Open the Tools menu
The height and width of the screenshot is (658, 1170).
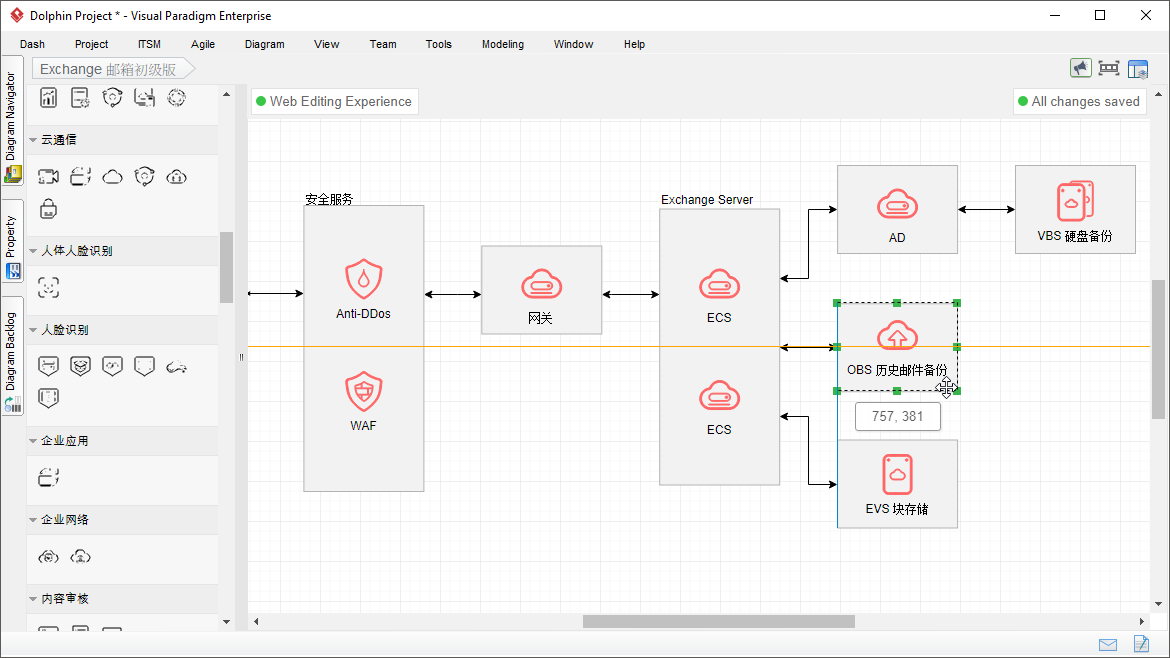(439, 44)
